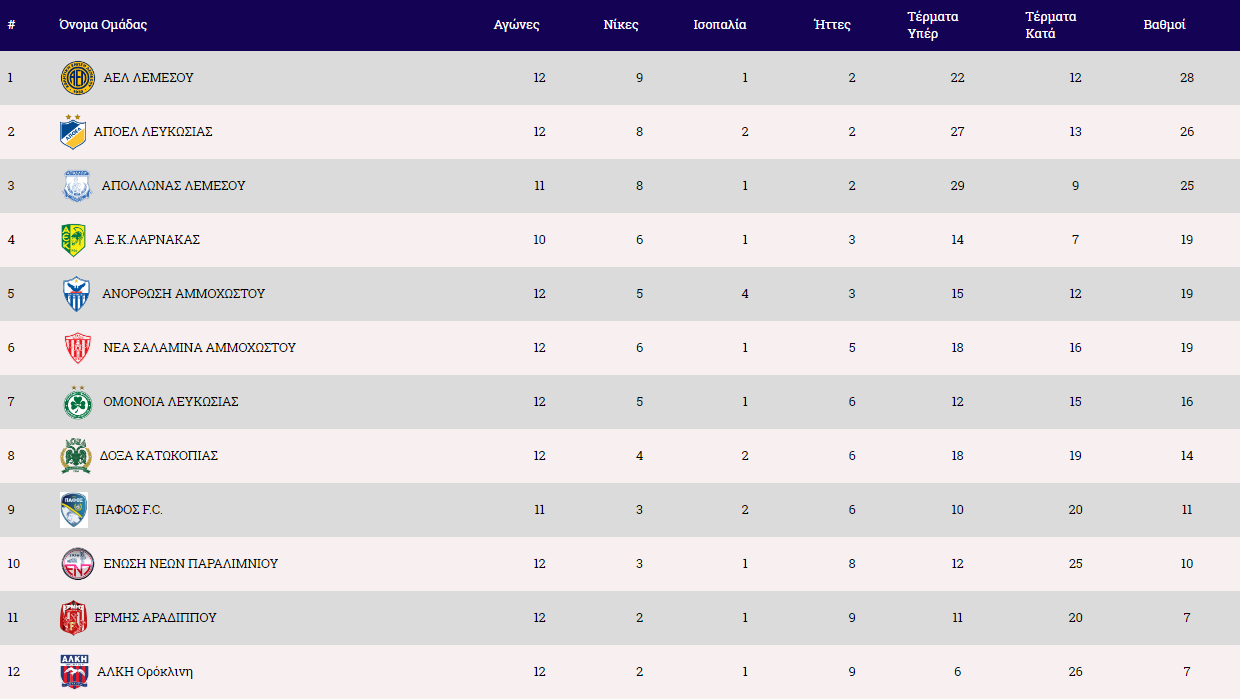Click the Αγώνες column header
1241x700 pixels.
(516, 25)
